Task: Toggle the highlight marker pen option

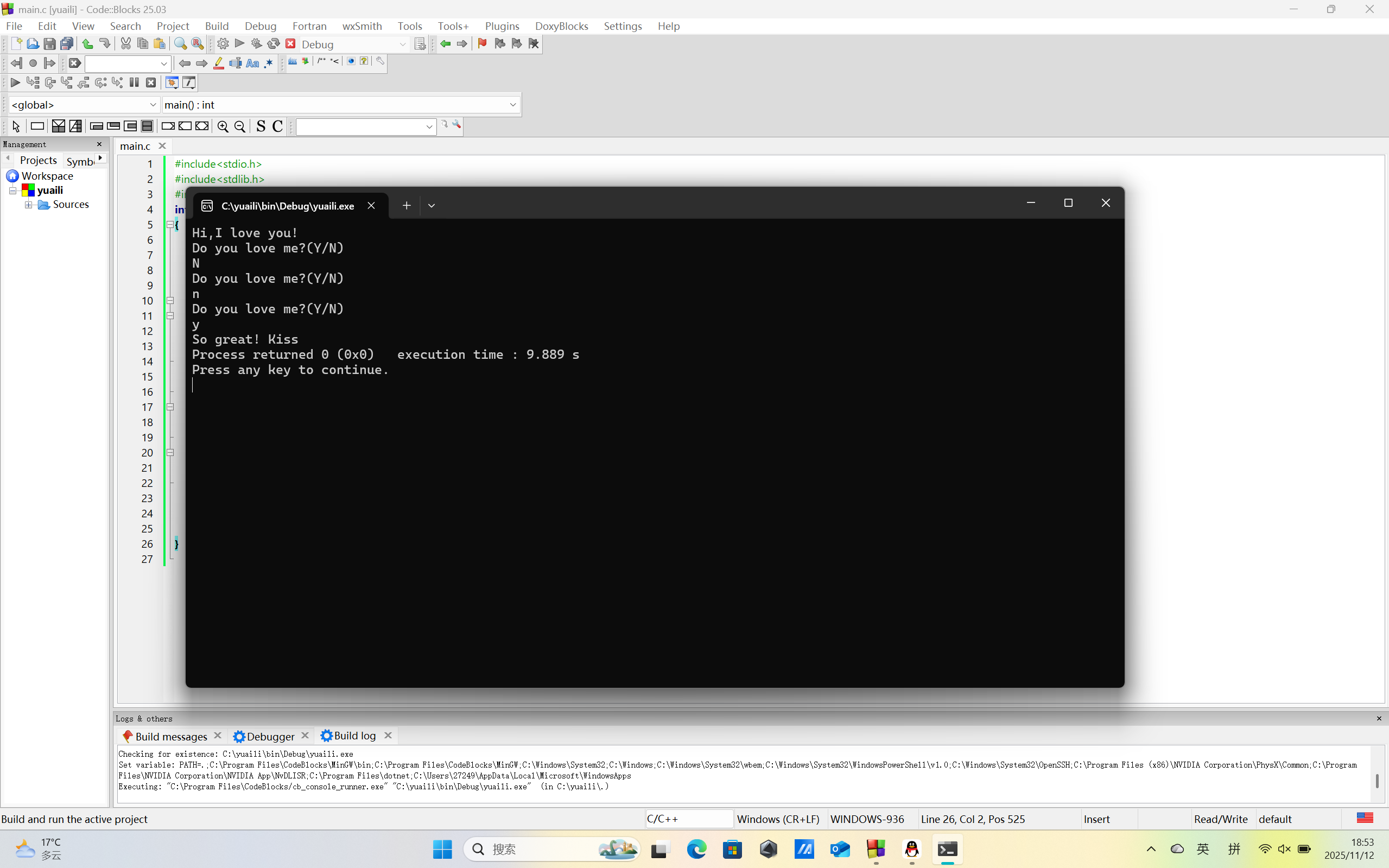Action: tap(219, 64)
